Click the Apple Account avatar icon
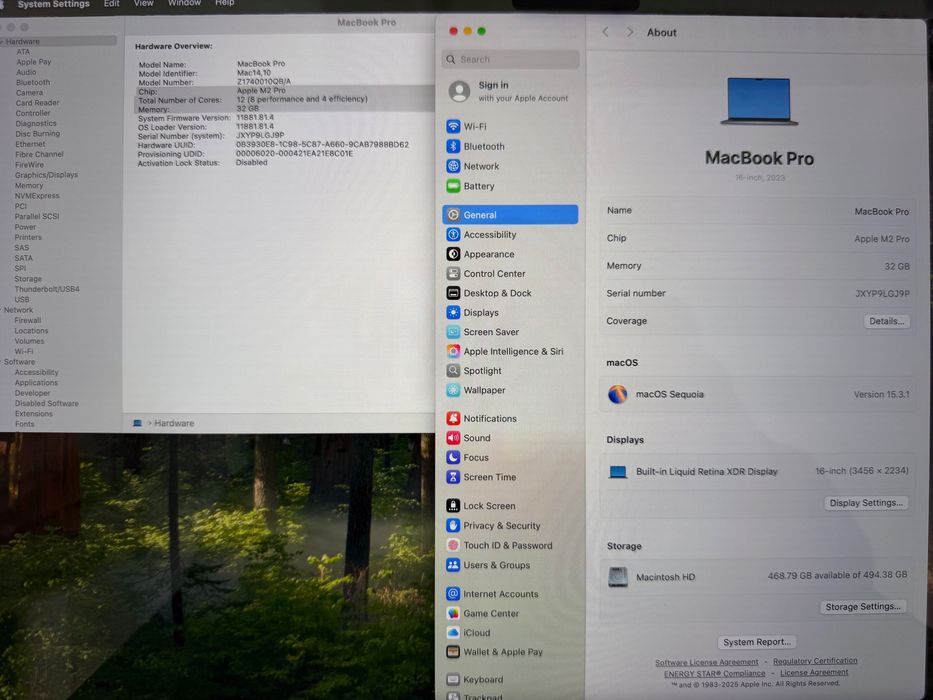Screen dimensions: 933x700 click(459, 91)
